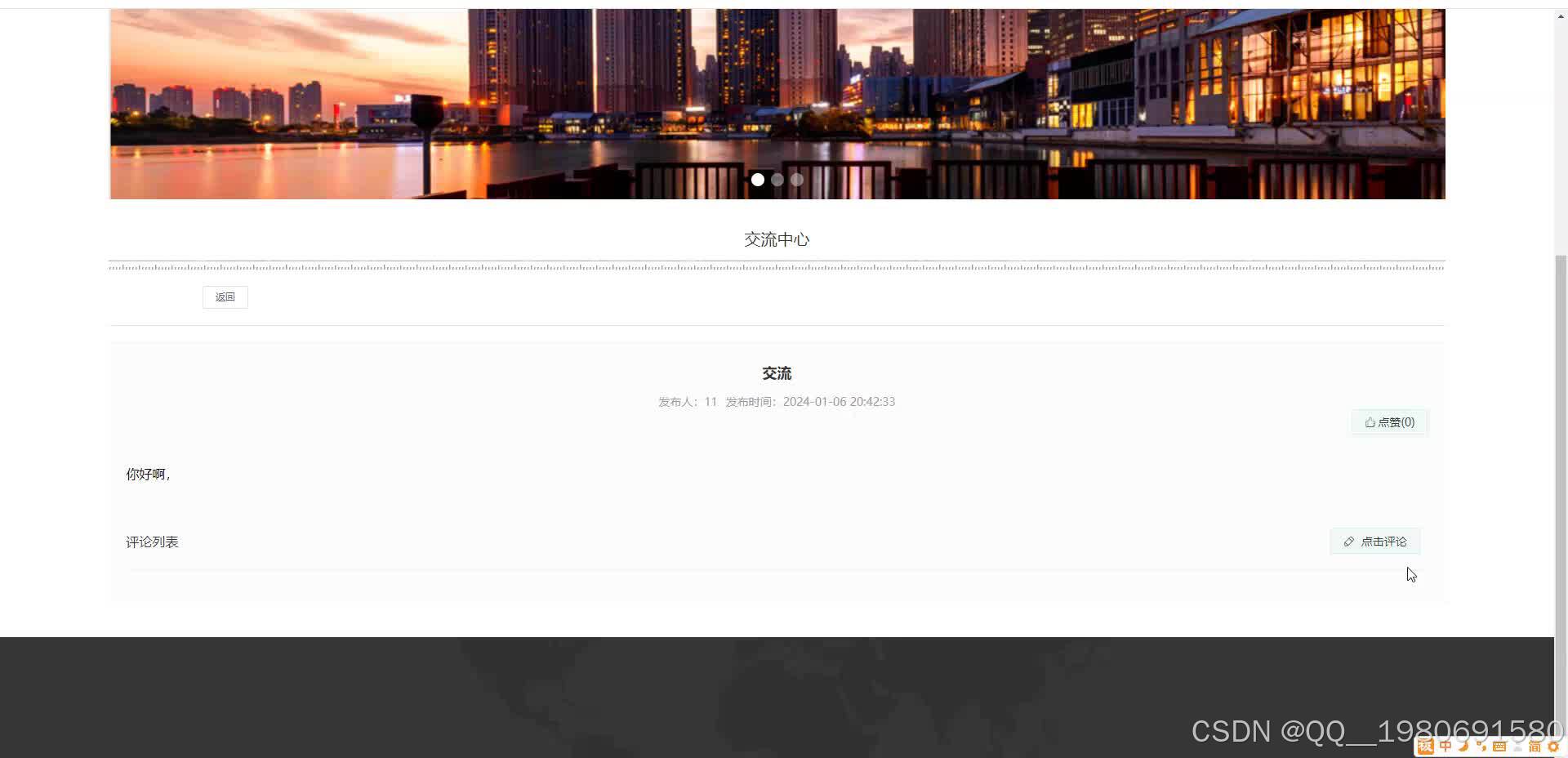The image size is (1568, 758).
Task: Click the 返回 button to go back
Action: click(x=225, y=297)
